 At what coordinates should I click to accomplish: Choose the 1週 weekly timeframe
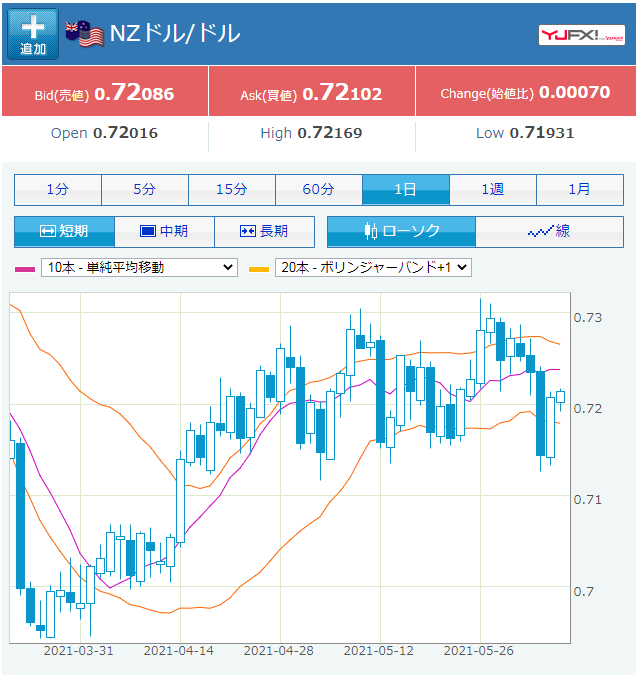(x=493, y=190)
